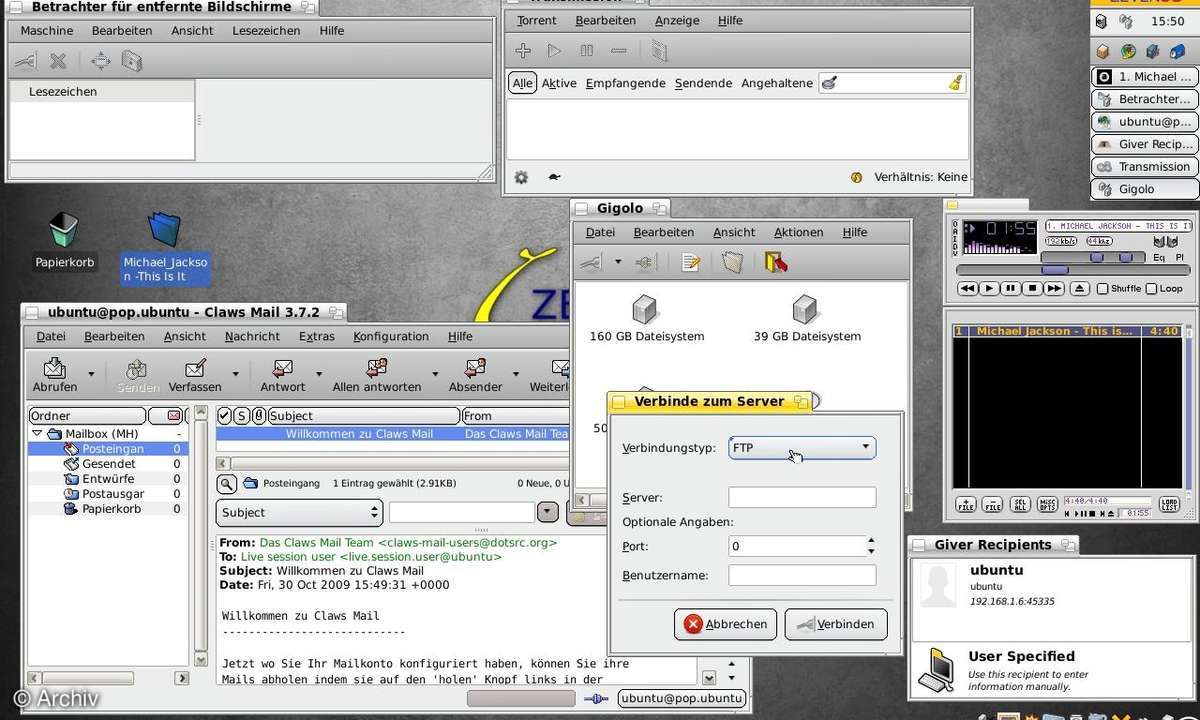Click the Gigolo open folder icon
The height and width of the screenshot is (720, 1200).
coord(733,262)
